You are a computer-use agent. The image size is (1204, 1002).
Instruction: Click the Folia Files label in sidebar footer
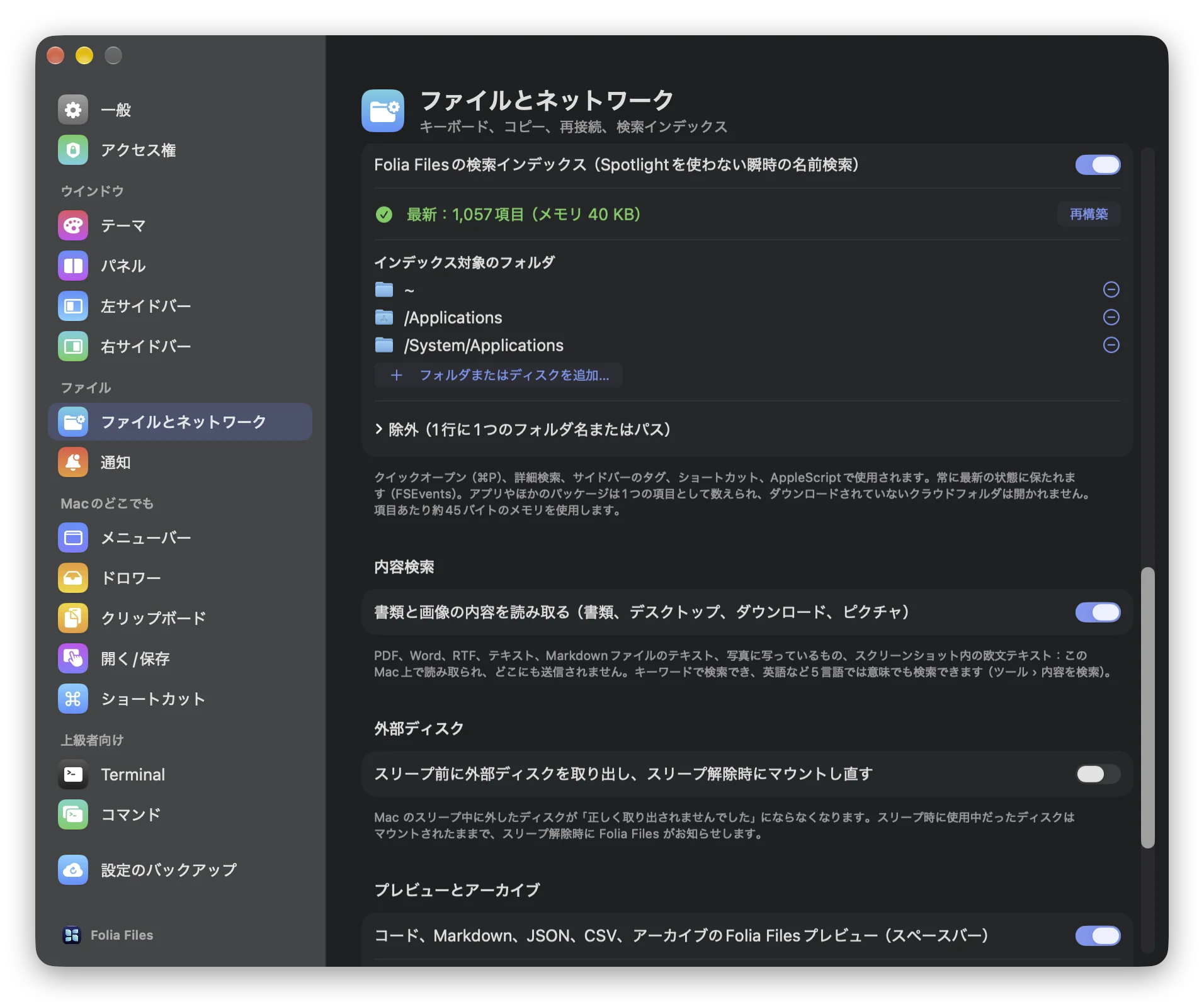click(x=122, y=935)
